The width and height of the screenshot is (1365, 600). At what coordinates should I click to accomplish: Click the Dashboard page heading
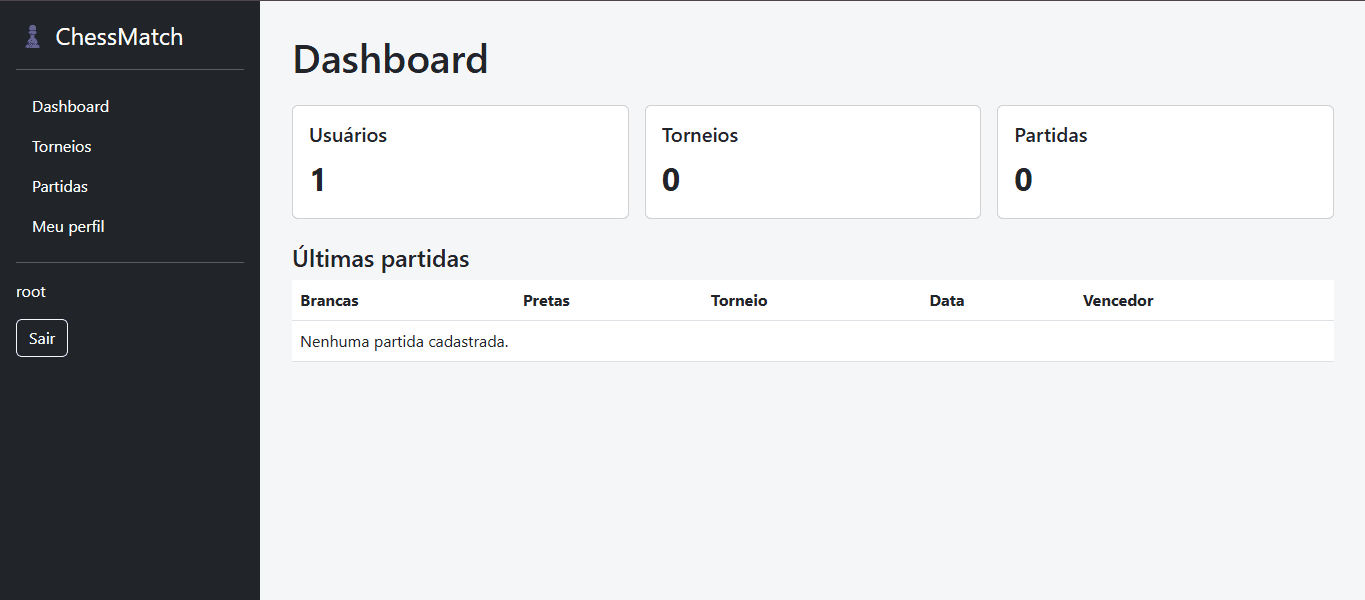click(390, 59)
